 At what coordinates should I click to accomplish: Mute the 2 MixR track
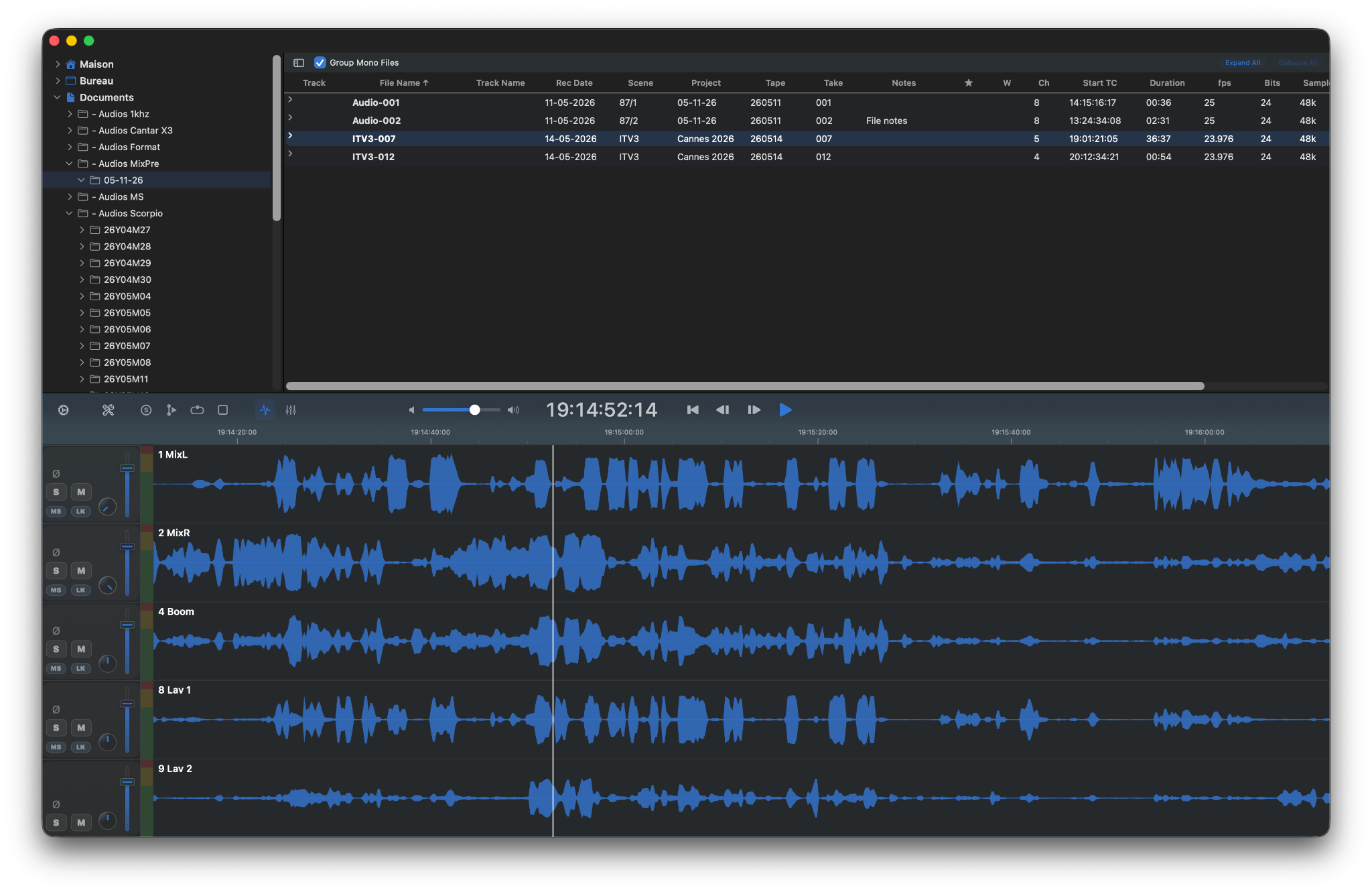[x=81, y=571]
